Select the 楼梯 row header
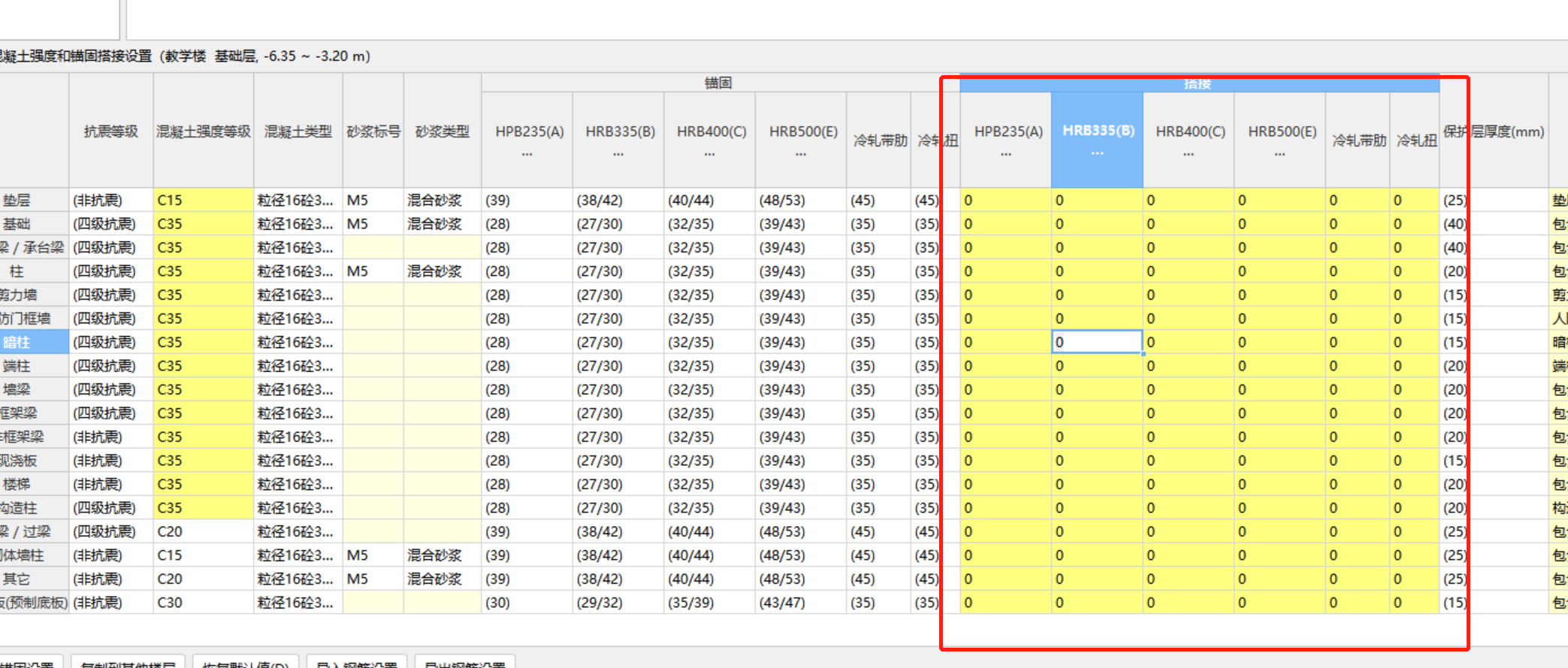Screen dimensions: 1568x668 click(34, 484)
